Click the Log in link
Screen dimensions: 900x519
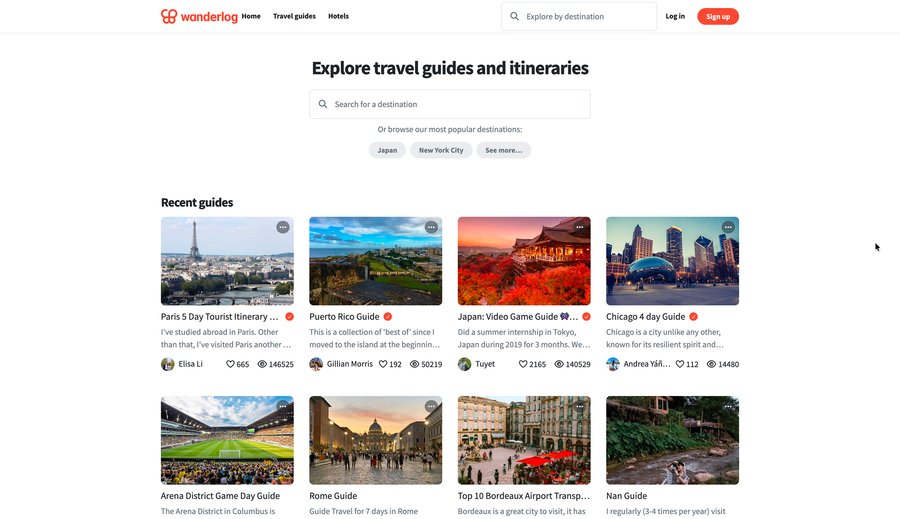(675, 16)
